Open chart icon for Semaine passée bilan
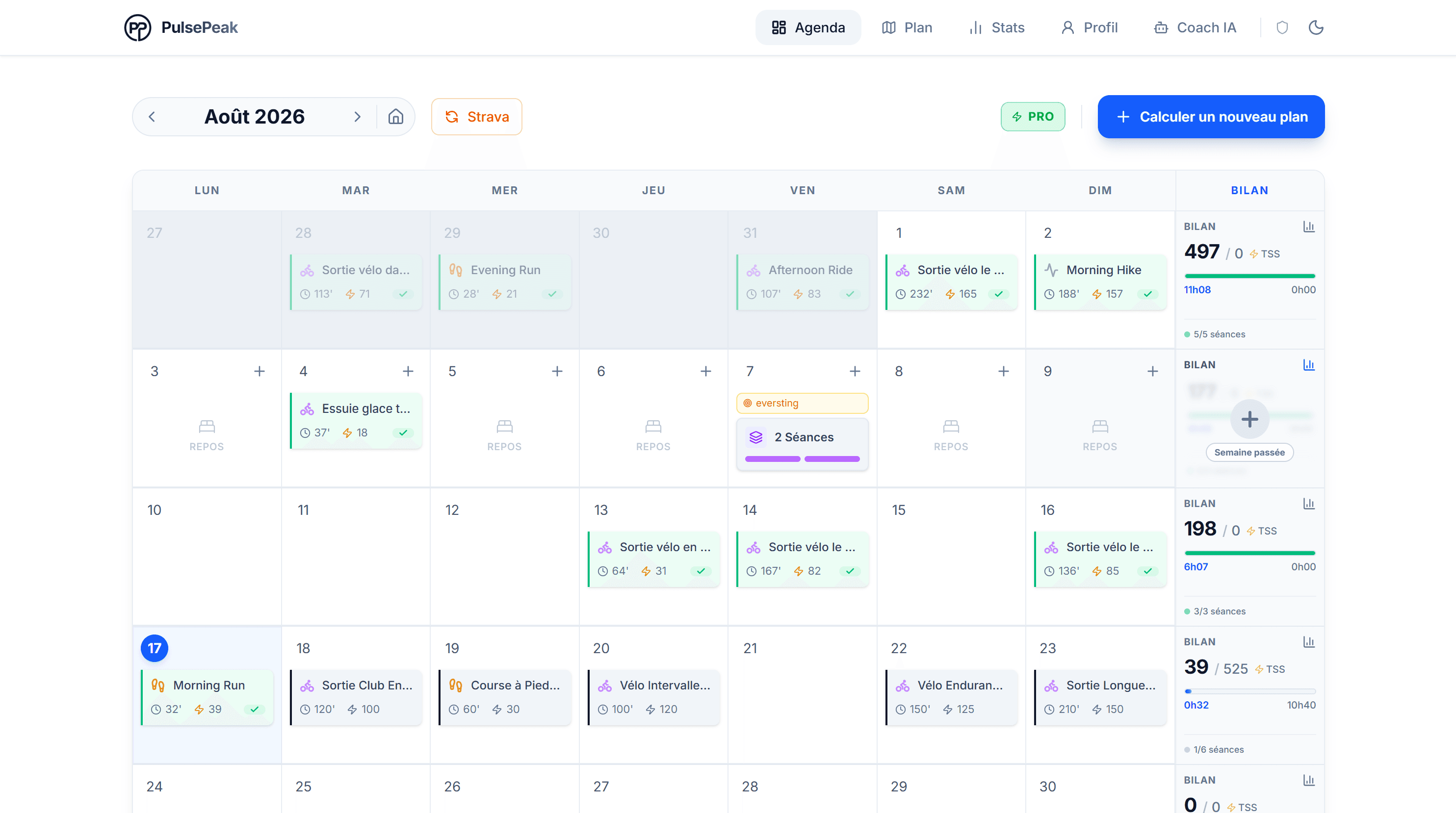 [x=1308, y=365]
